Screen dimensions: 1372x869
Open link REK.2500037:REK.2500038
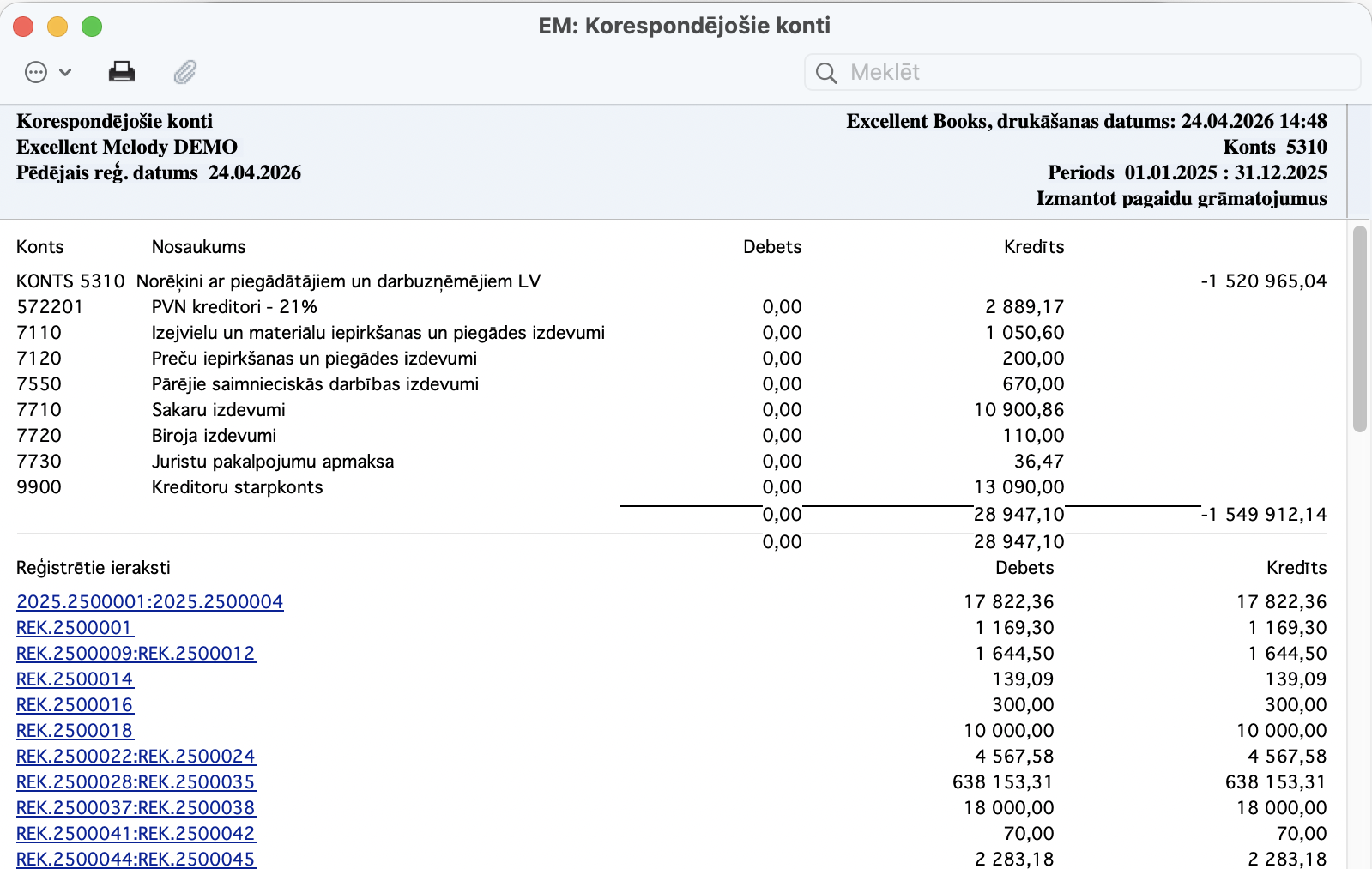point(136,808)
